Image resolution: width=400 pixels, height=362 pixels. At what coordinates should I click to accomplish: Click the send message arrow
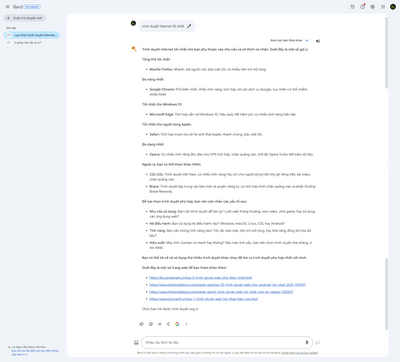[318, 342]
